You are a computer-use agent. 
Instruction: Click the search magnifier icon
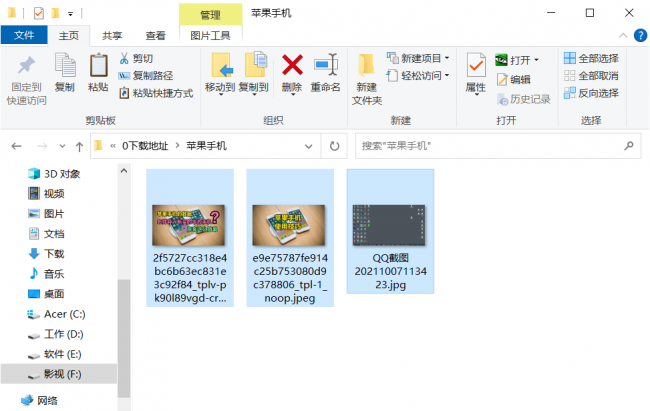coord(629,146)
